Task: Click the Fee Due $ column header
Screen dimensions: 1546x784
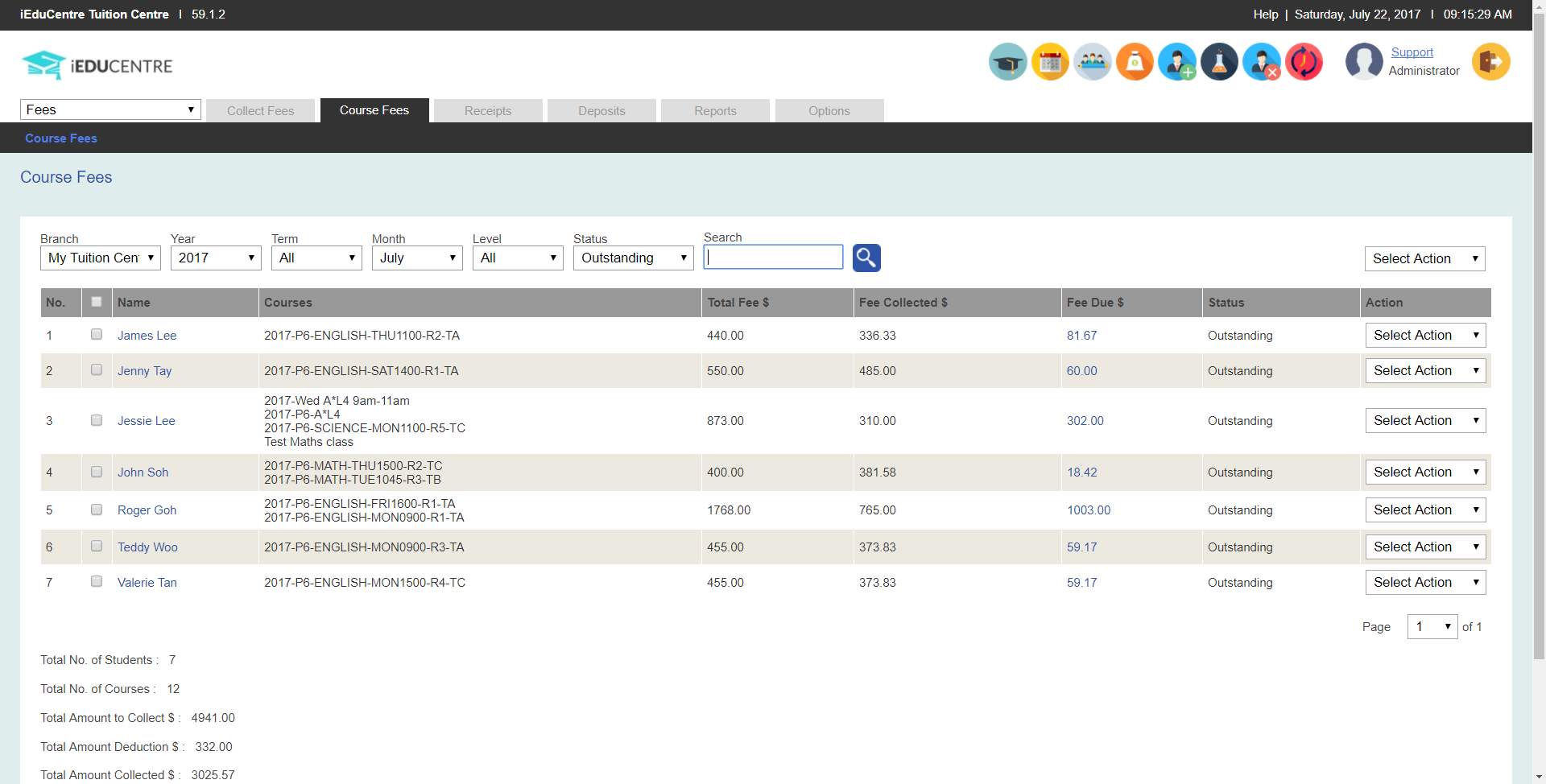Action: coord(1131,303)
